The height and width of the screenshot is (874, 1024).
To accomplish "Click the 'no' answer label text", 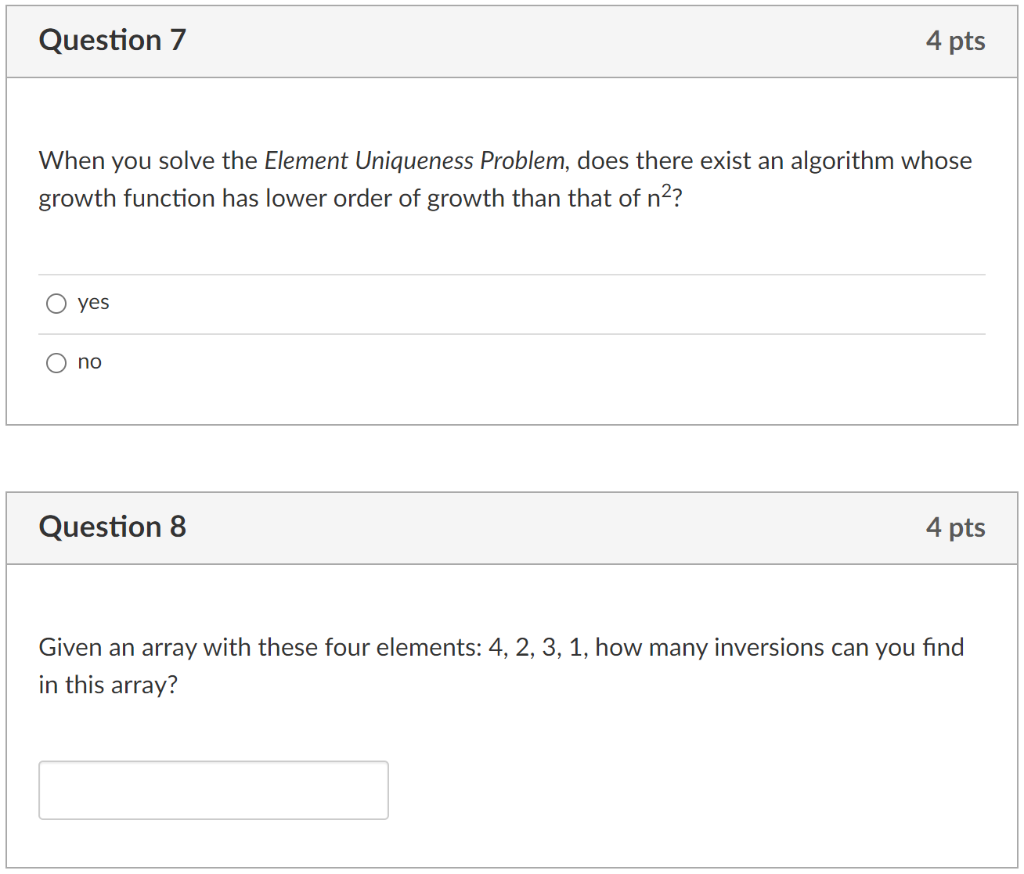I will pos(91,362).
